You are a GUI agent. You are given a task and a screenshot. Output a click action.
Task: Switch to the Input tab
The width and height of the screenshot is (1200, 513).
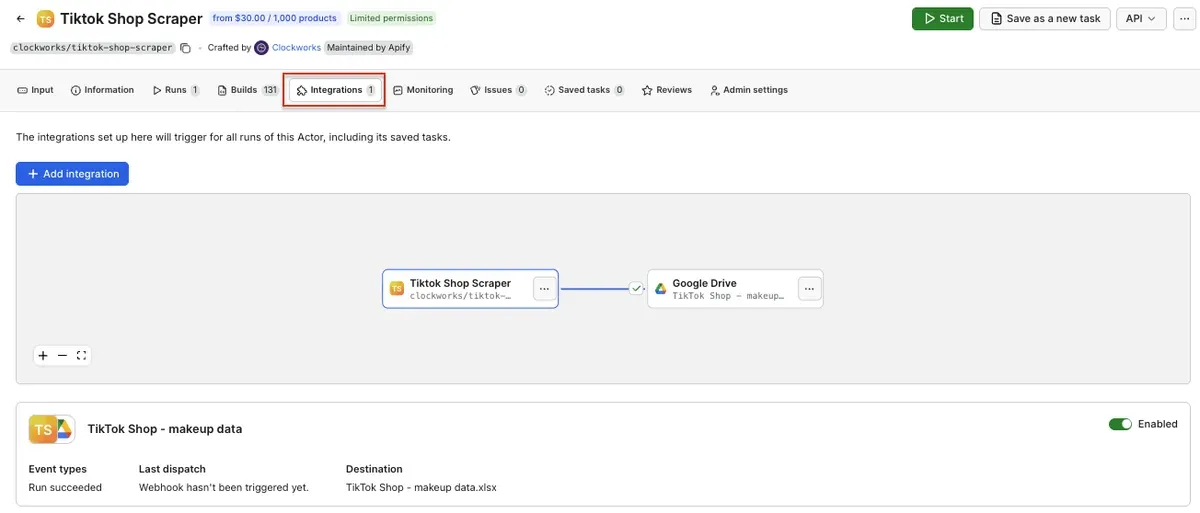[x=36, y=90]
